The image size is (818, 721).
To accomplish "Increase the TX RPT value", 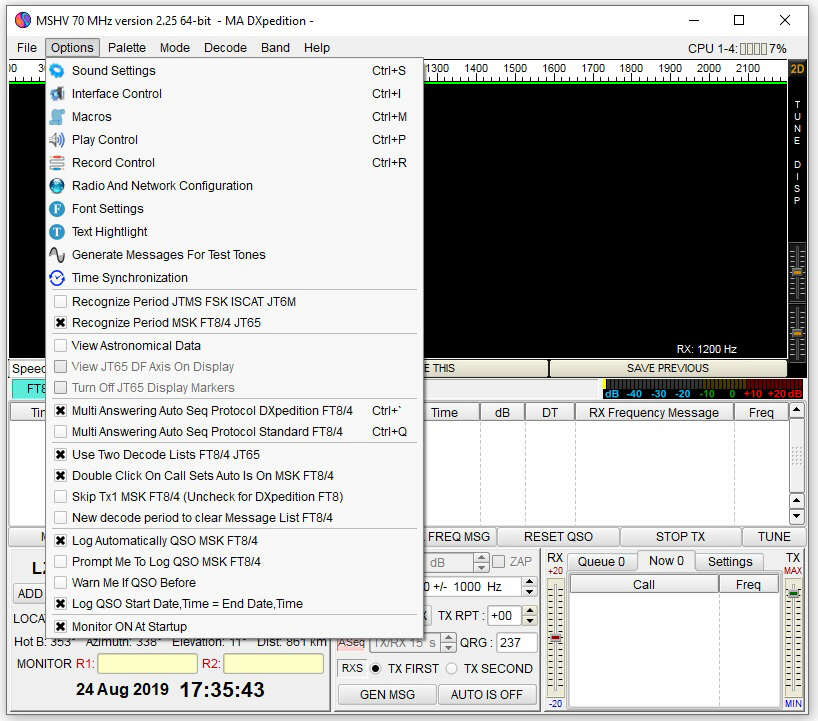I will point(530,610).
